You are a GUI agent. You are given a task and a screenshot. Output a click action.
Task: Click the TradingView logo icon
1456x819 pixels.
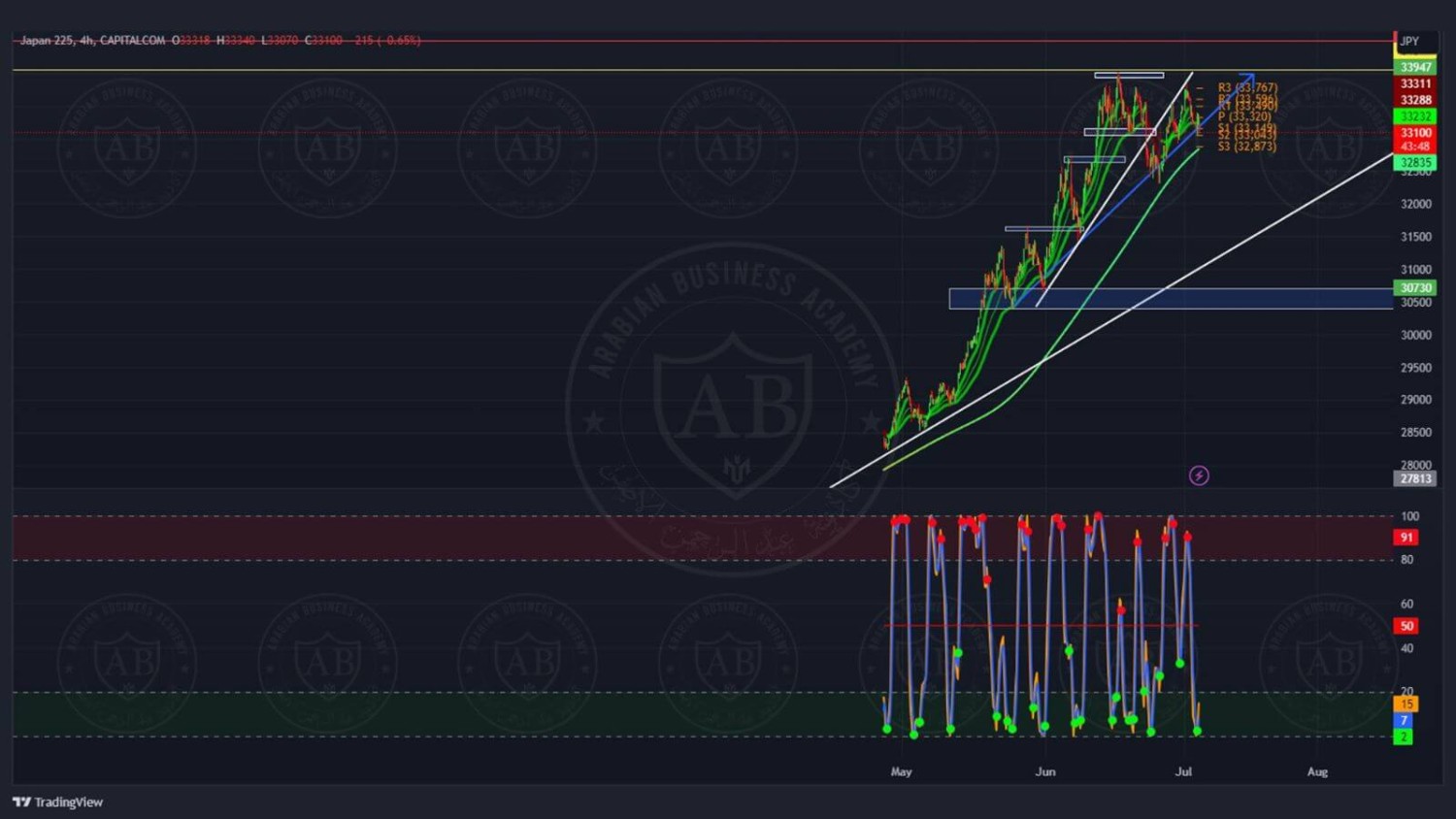tap(21, 802)
